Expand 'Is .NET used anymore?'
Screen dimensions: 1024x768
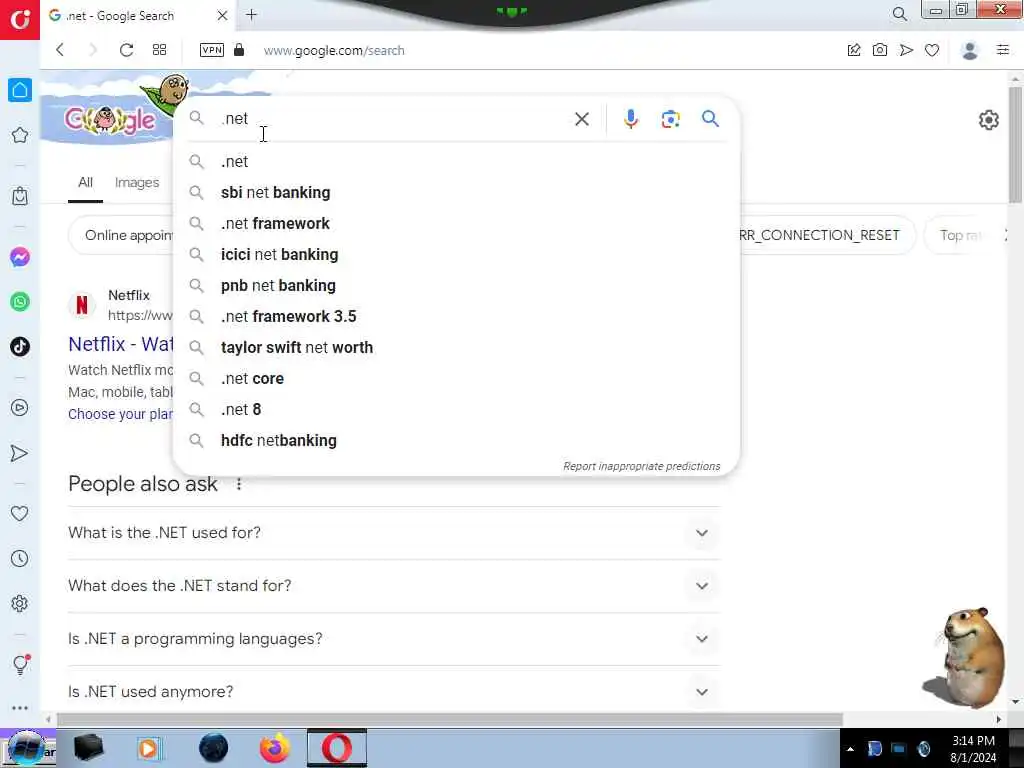(394, 692)
